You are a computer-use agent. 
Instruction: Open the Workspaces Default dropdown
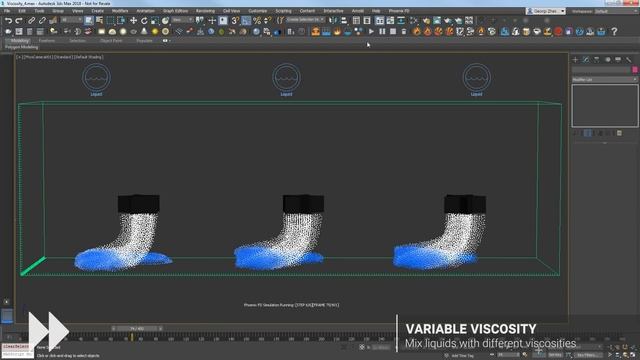[616, 11]
